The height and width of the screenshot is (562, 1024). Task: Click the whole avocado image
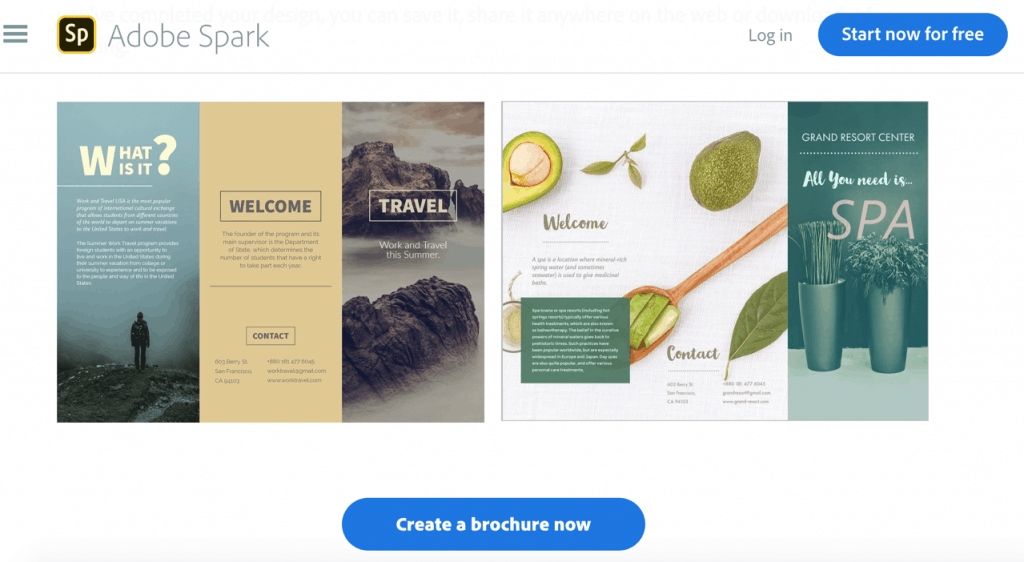click(726, 171)
